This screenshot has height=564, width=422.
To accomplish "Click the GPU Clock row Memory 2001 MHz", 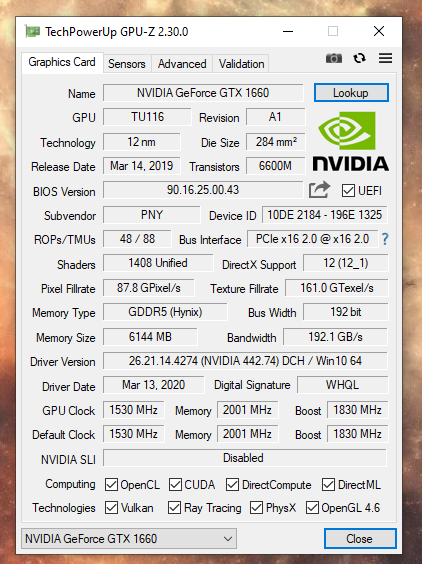I will pos(248,410).
